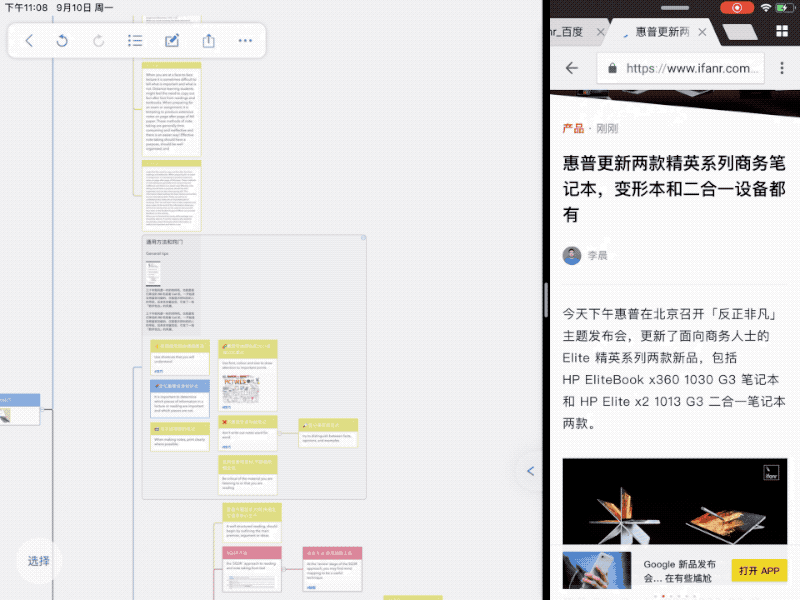Tap the red screen recording indicator
800x600 pixels.
coord(737,8)
